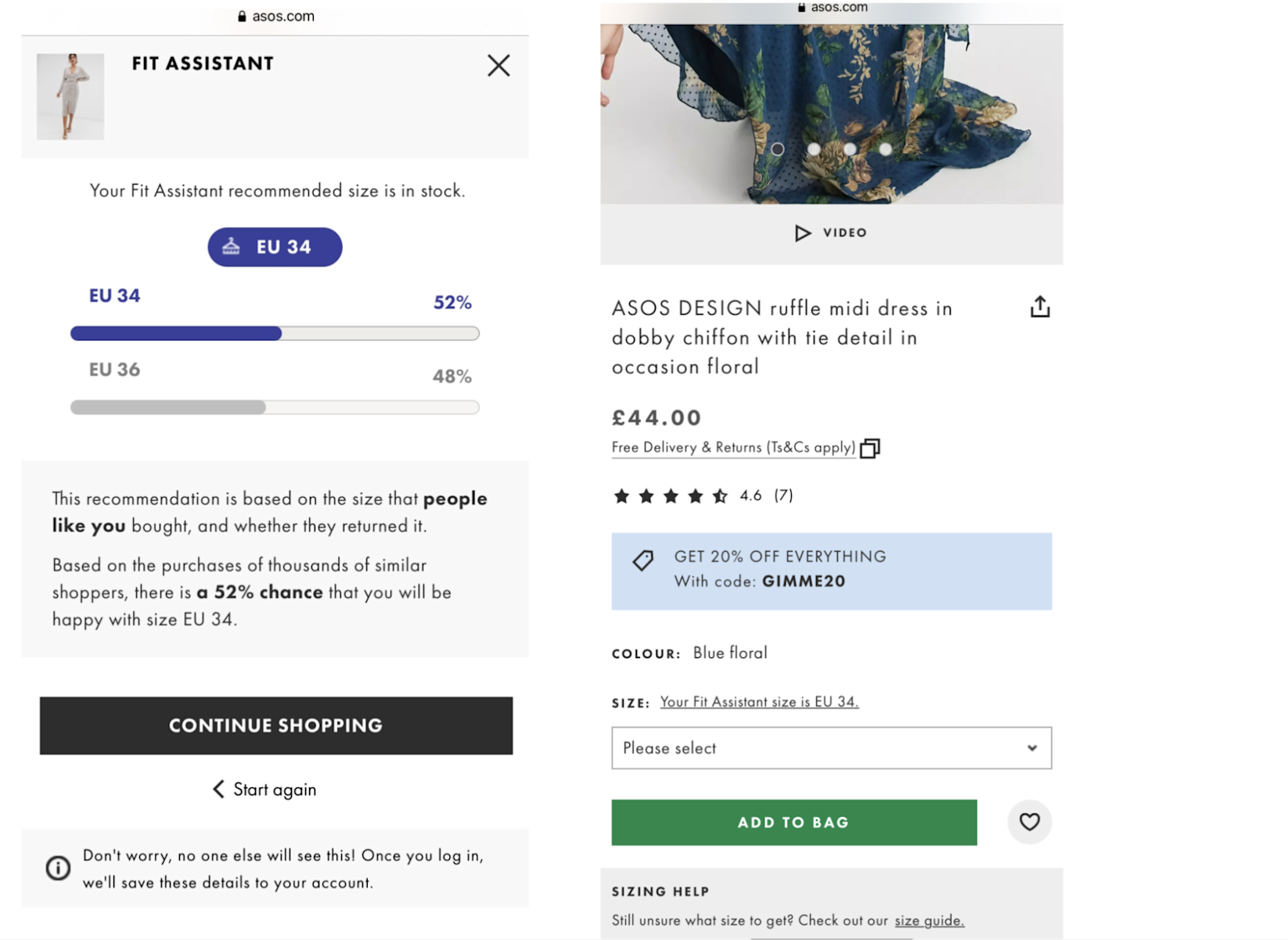Viewport: 1288px width, 940px height.
Task: Click the Continue Shopping button
Action: tap(276, 726)
